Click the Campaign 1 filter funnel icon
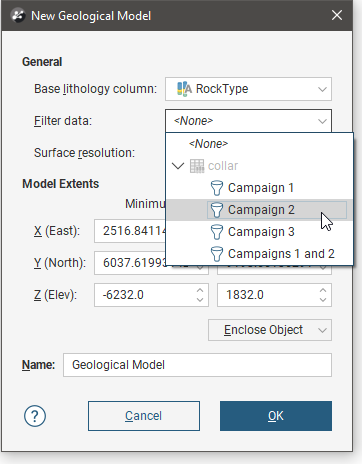 (x=217, y=188)
